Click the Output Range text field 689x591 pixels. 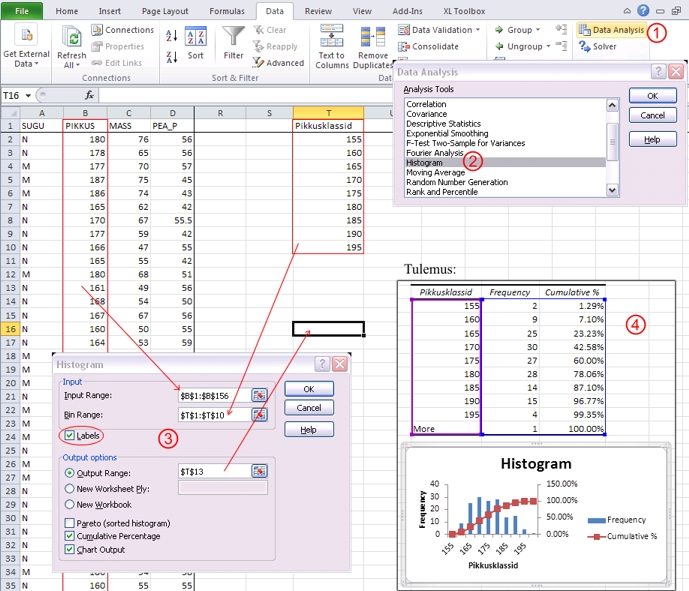click(x=214, y=471)
